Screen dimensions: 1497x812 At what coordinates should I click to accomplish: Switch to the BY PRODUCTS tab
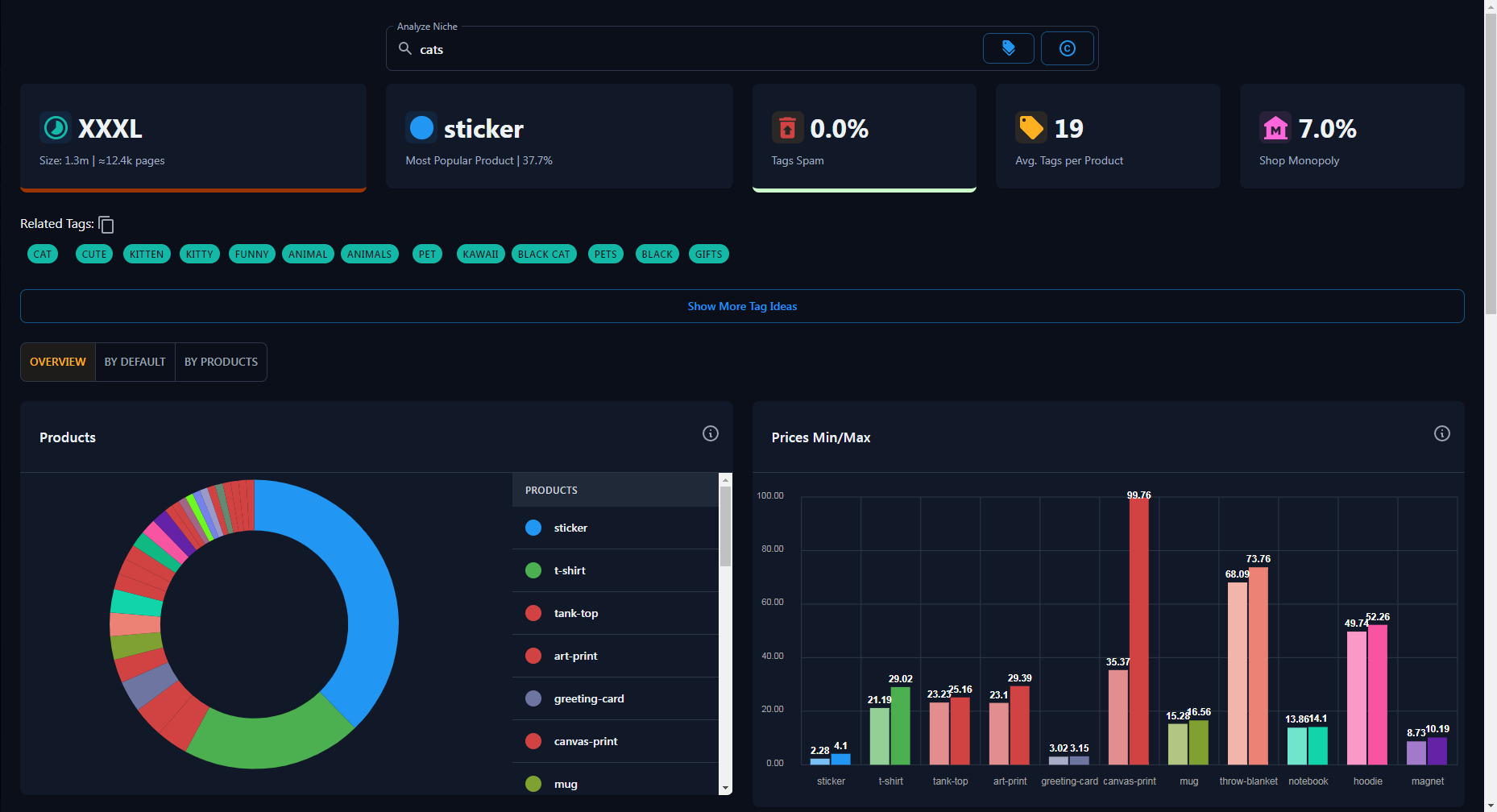point(222,362)
